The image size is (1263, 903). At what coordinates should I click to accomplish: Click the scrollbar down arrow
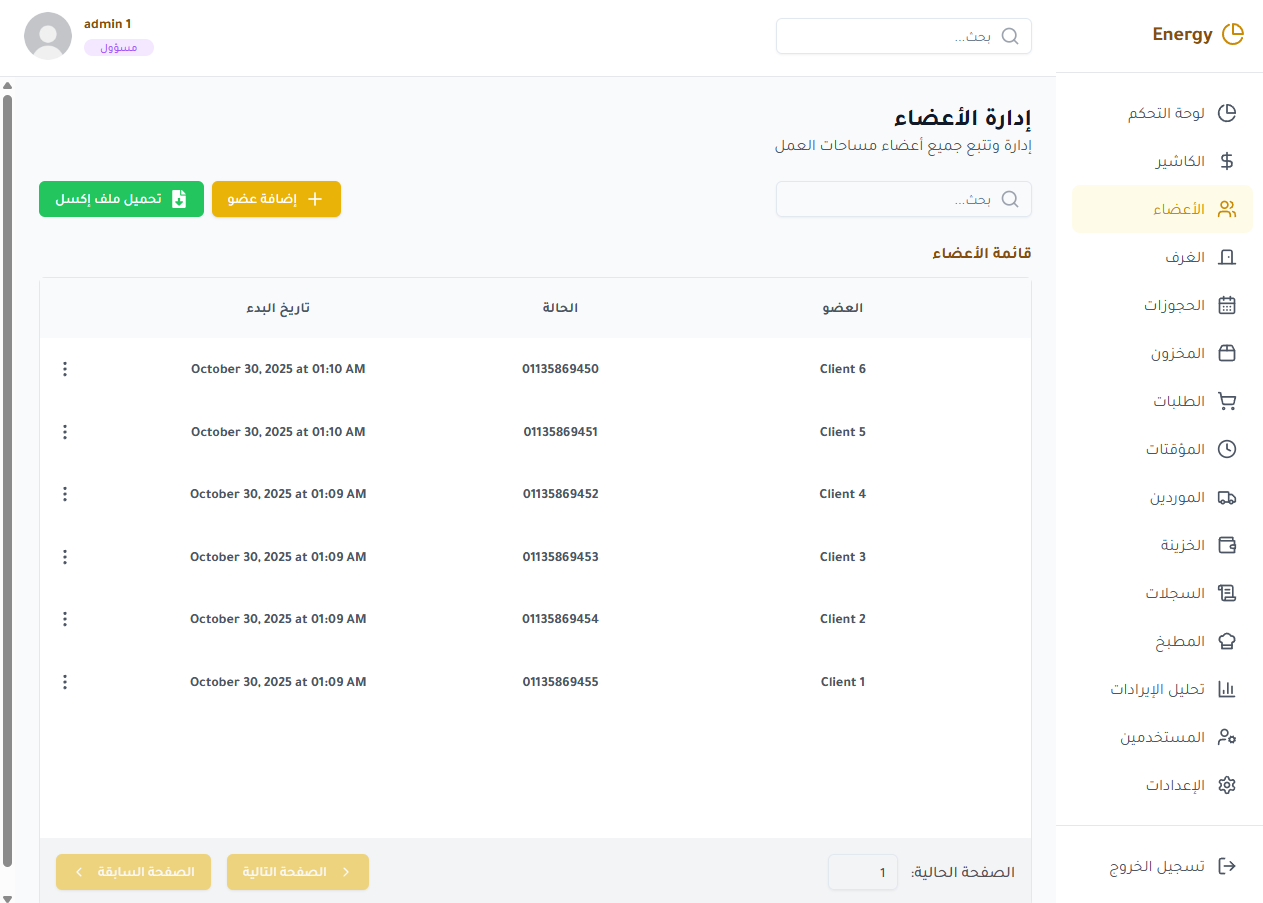[x=7, y=897]
